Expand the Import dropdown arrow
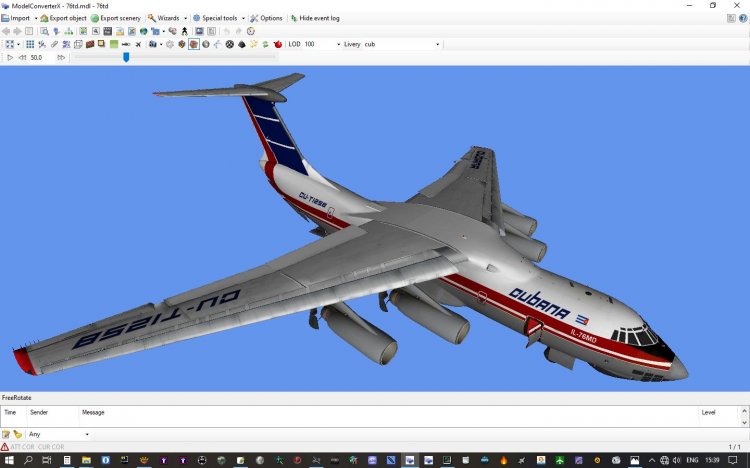The width and height of the screenshot is (750, 468). point(36,18)
